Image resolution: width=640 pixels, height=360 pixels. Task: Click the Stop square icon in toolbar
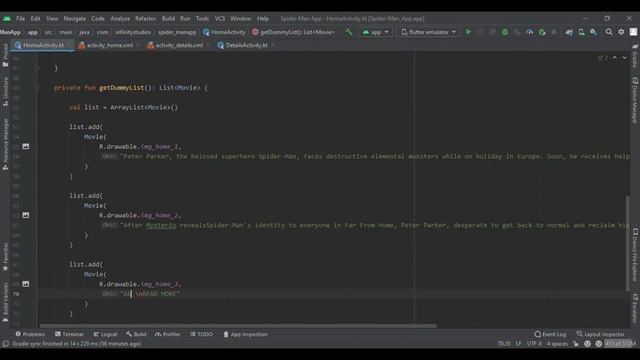(x=554, y=32)
